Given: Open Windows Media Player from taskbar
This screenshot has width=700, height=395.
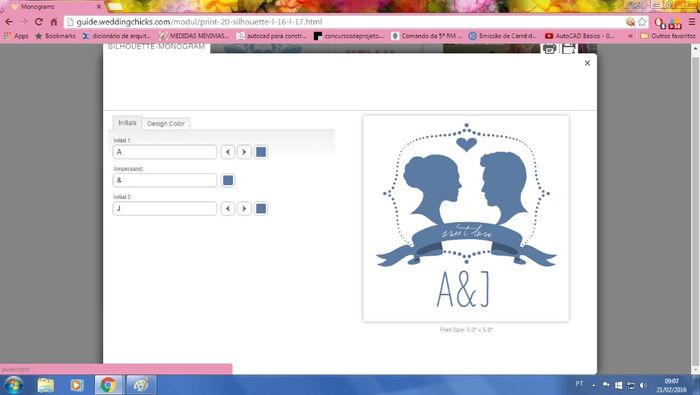Looking at the screenshot, I should coord(77,385).
